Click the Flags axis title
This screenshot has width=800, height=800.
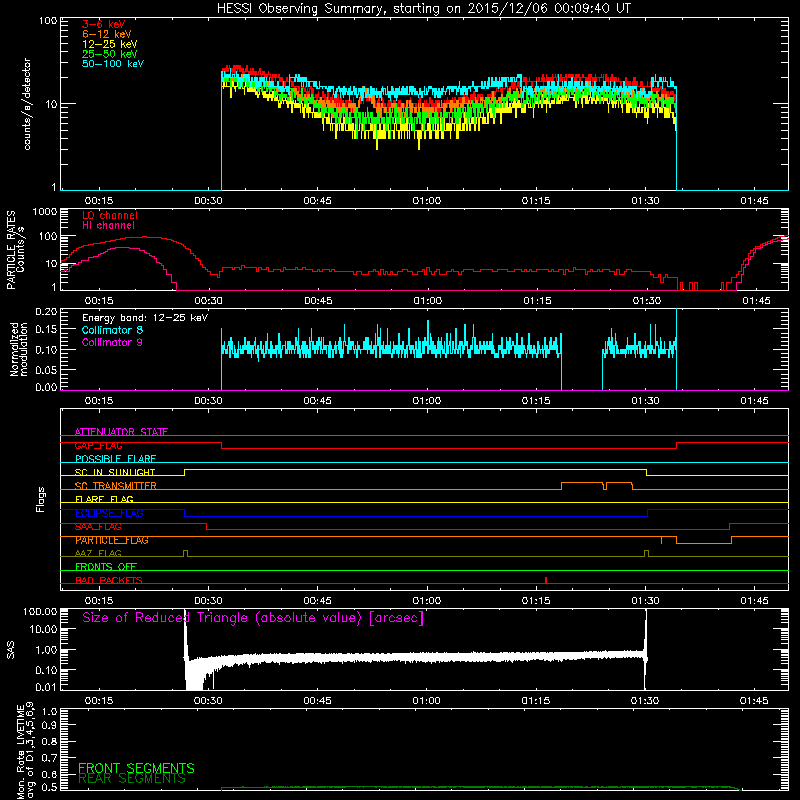41,499
